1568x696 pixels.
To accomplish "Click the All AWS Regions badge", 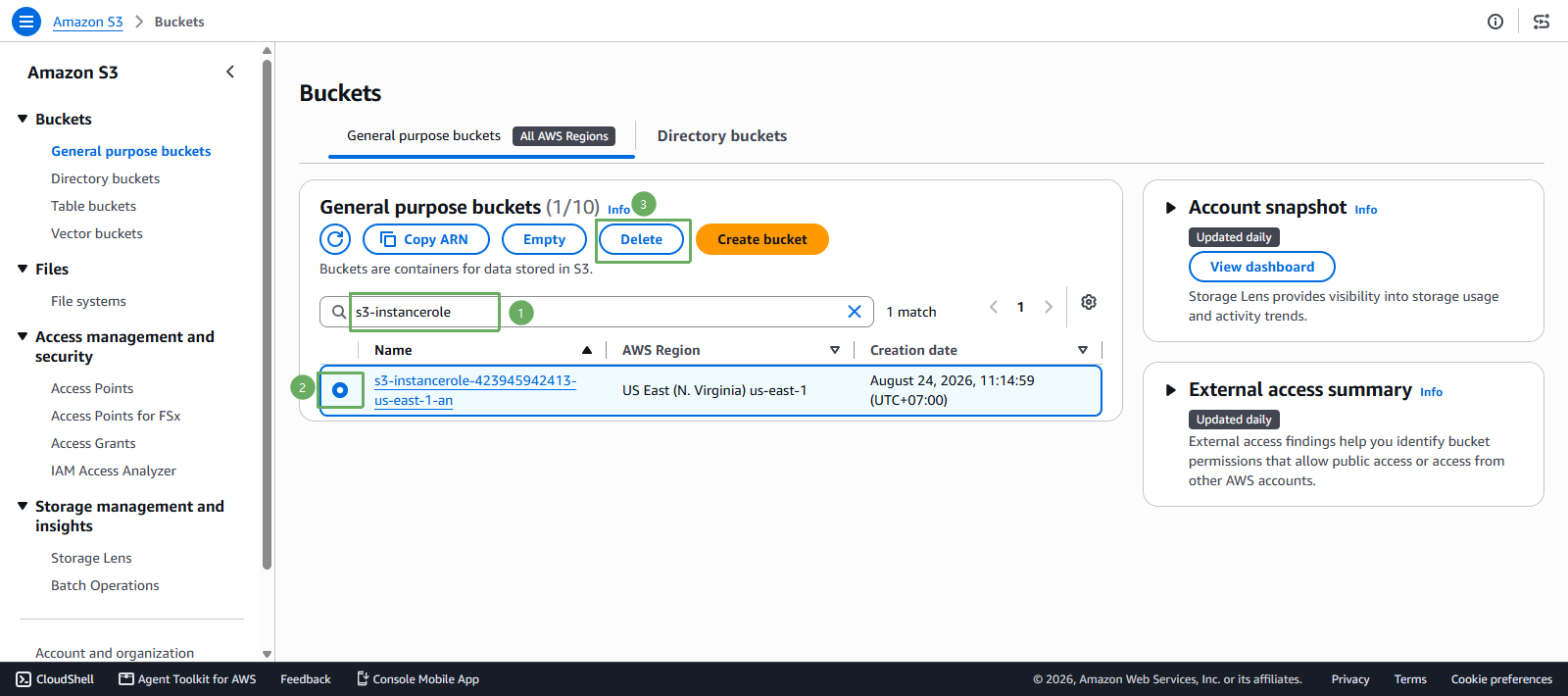I will click(x=564, y=136).
